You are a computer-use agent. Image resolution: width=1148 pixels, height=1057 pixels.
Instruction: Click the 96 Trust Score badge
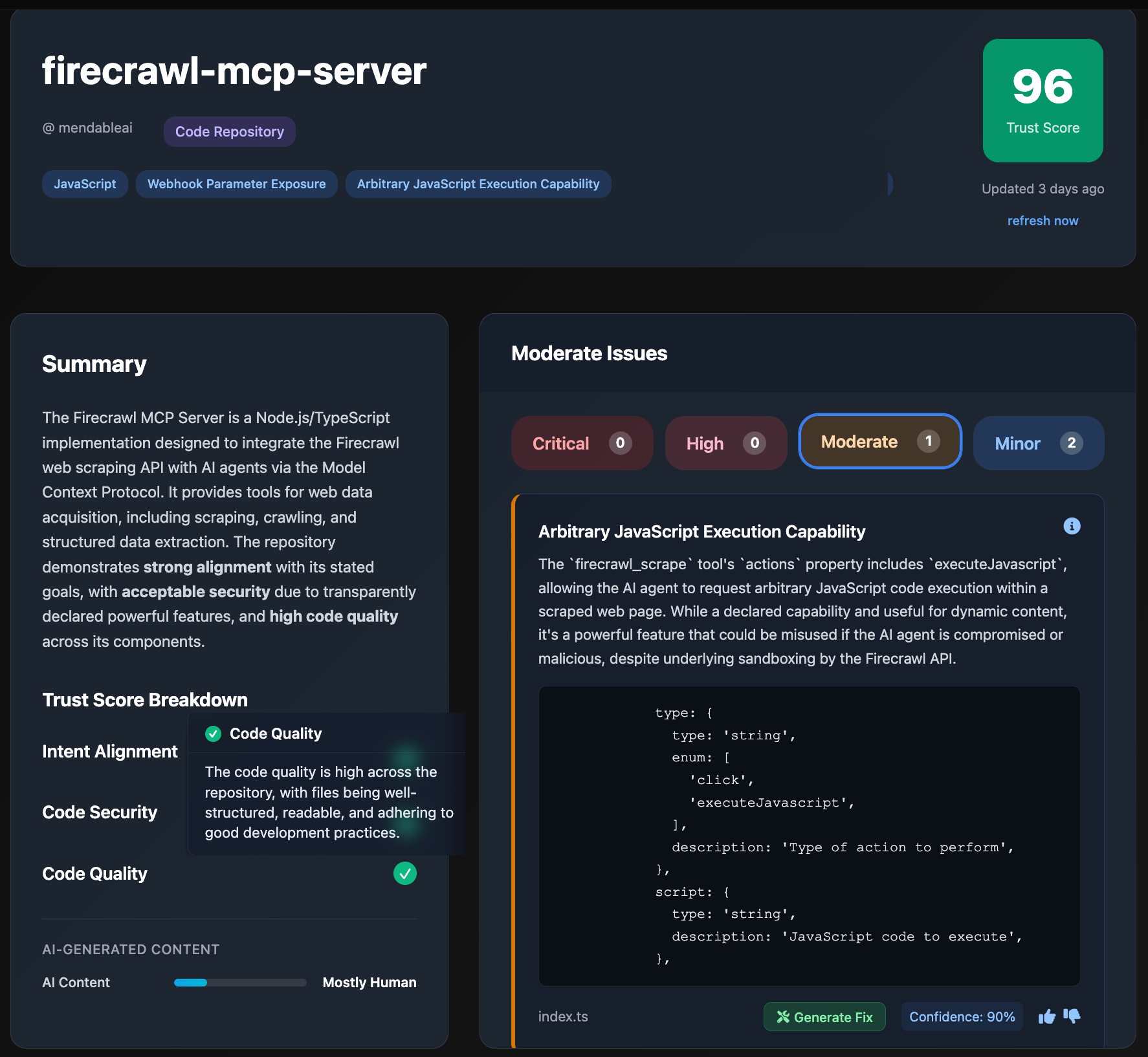[x=1043, y=100]
